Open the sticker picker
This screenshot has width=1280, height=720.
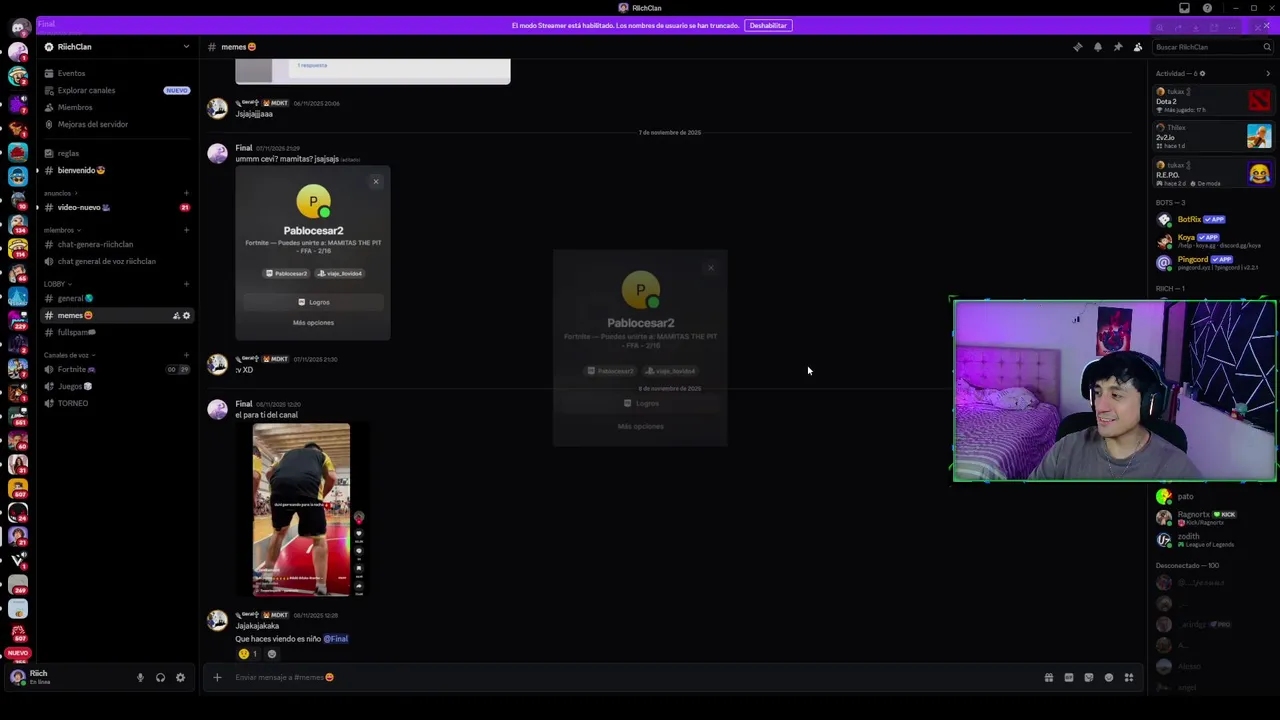pyautogui.click(x=1089, y=678)
